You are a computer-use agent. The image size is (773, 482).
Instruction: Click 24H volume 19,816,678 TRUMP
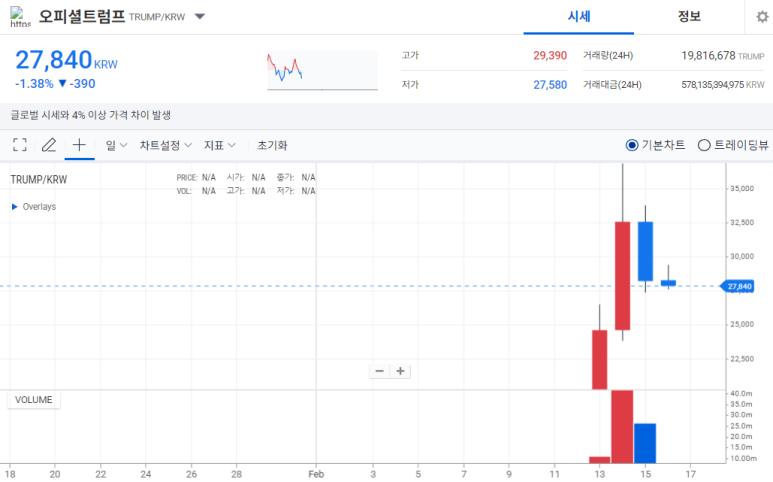pos(723,56)
